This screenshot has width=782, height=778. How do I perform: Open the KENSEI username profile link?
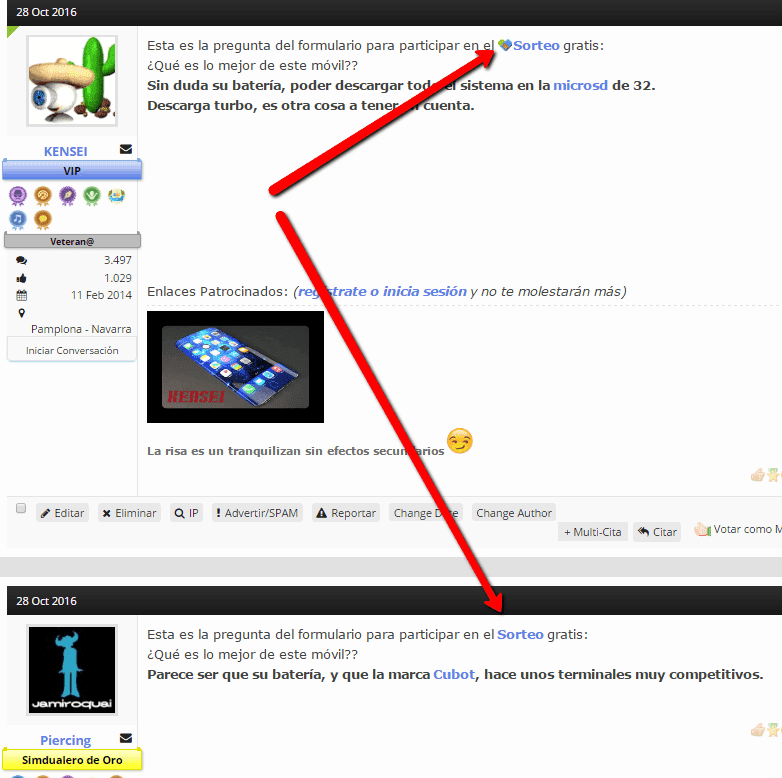(x=65, y=152)
